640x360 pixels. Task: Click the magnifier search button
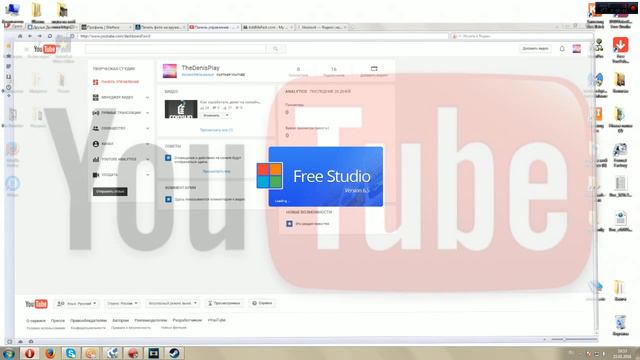(x=276, y=49)
